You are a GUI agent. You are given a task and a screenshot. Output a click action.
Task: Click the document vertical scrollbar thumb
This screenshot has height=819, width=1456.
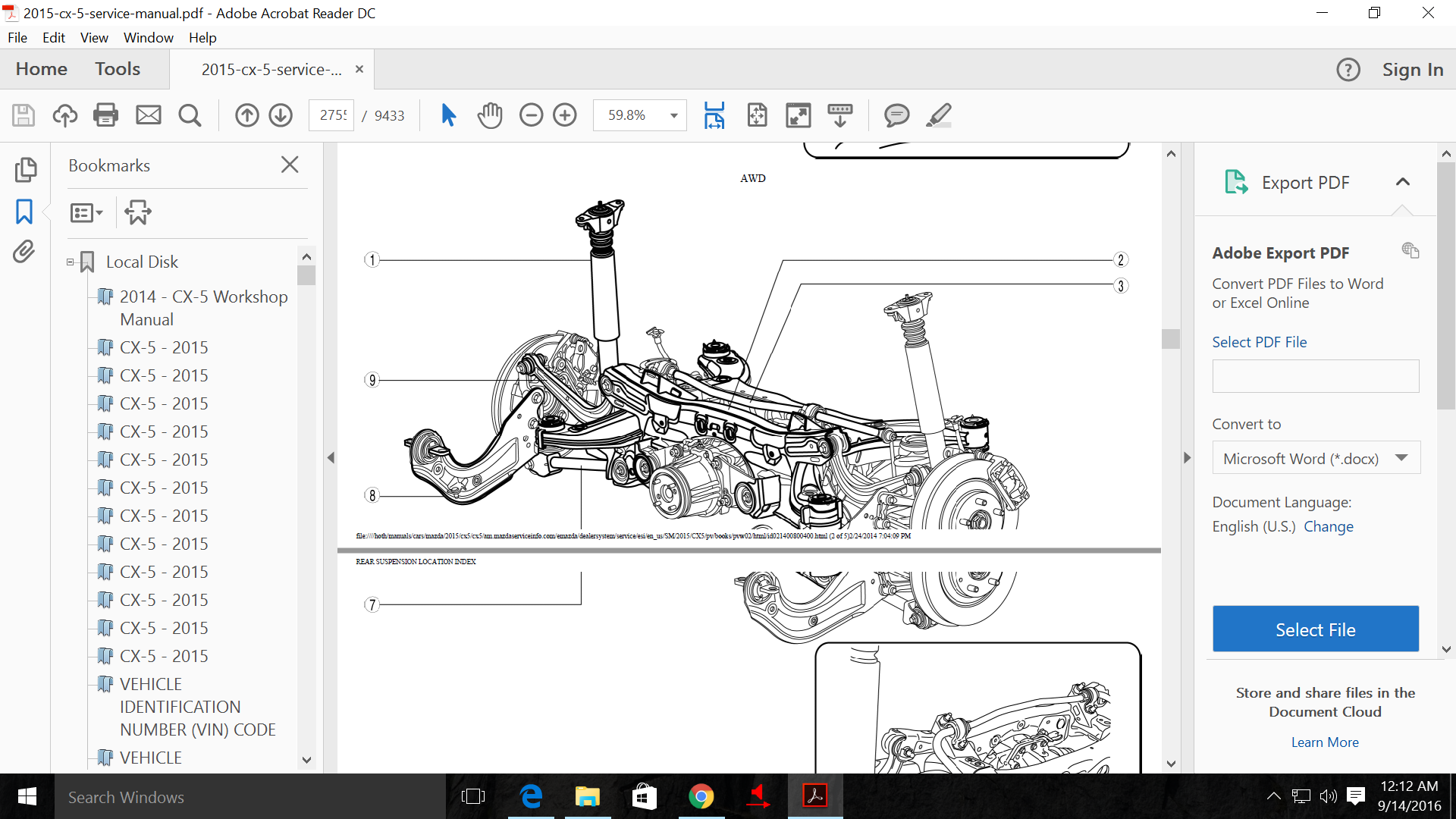pos(1171,339)
